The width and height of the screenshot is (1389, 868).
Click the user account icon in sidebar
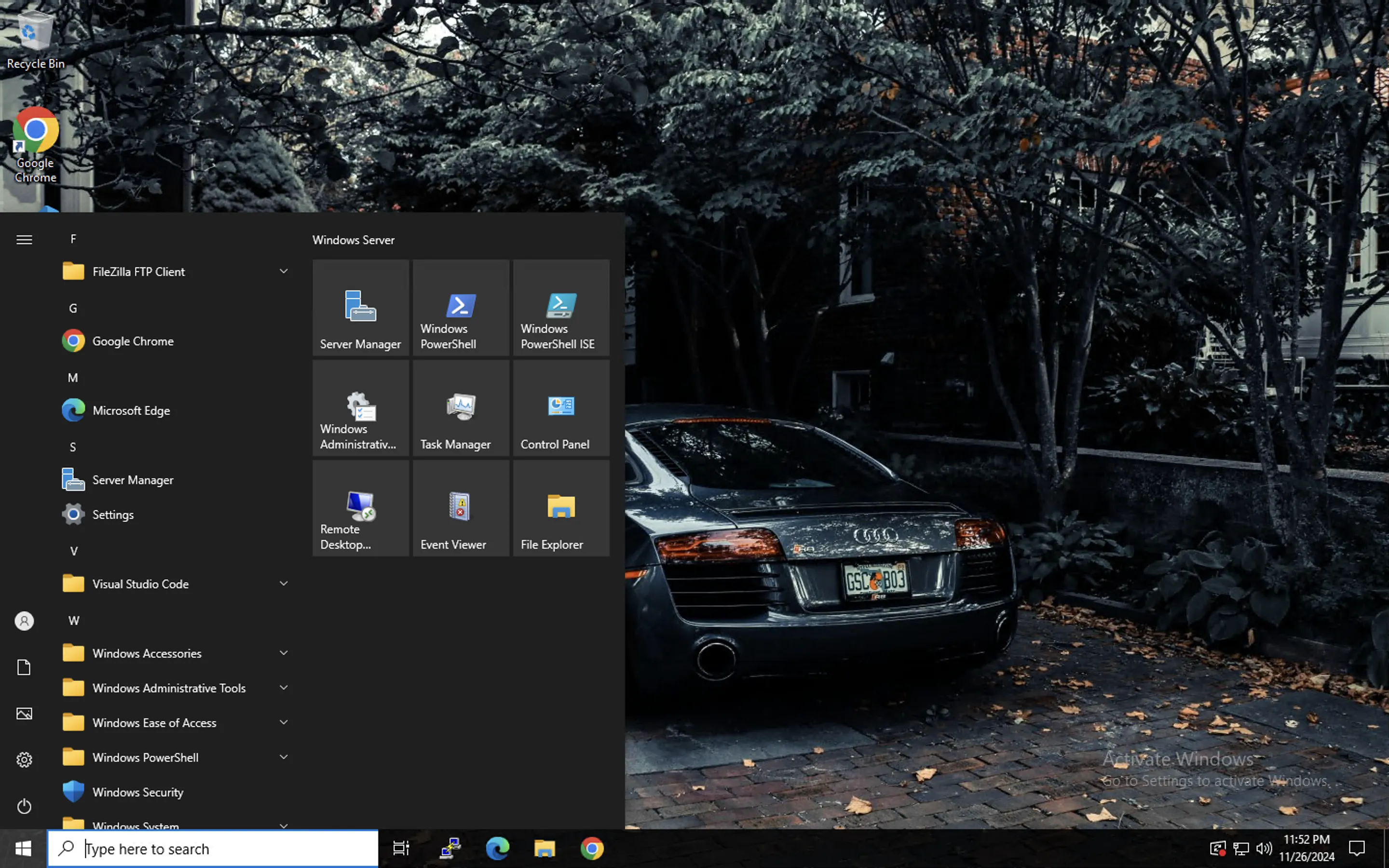pyautogui.click(x=24, y=621)
